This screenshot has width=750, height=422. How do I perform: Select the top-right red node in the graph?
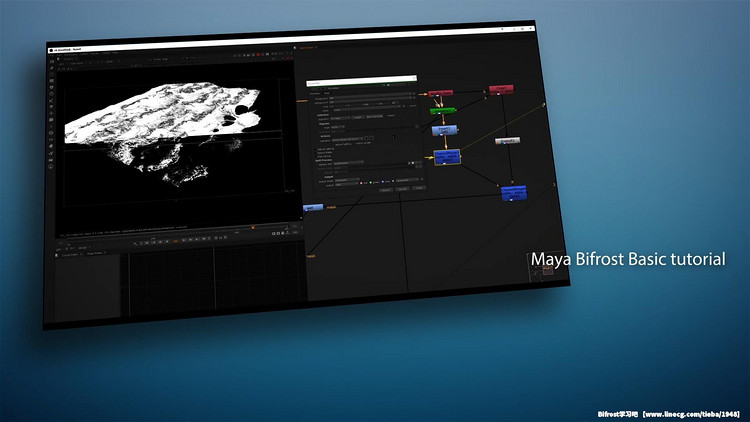(x=501, y=89)
